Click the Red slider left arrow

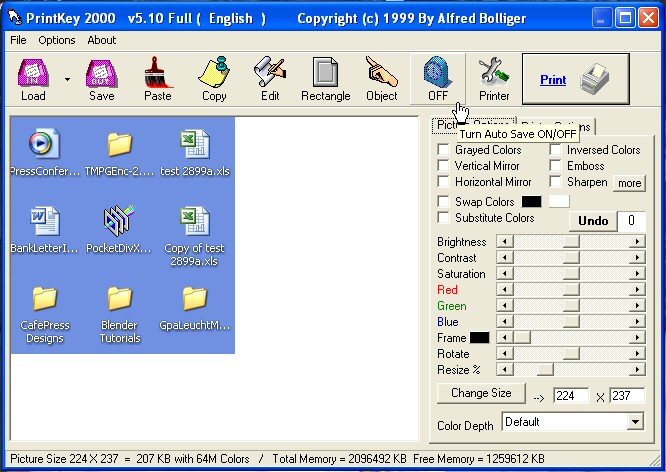(x=505, y=290)
